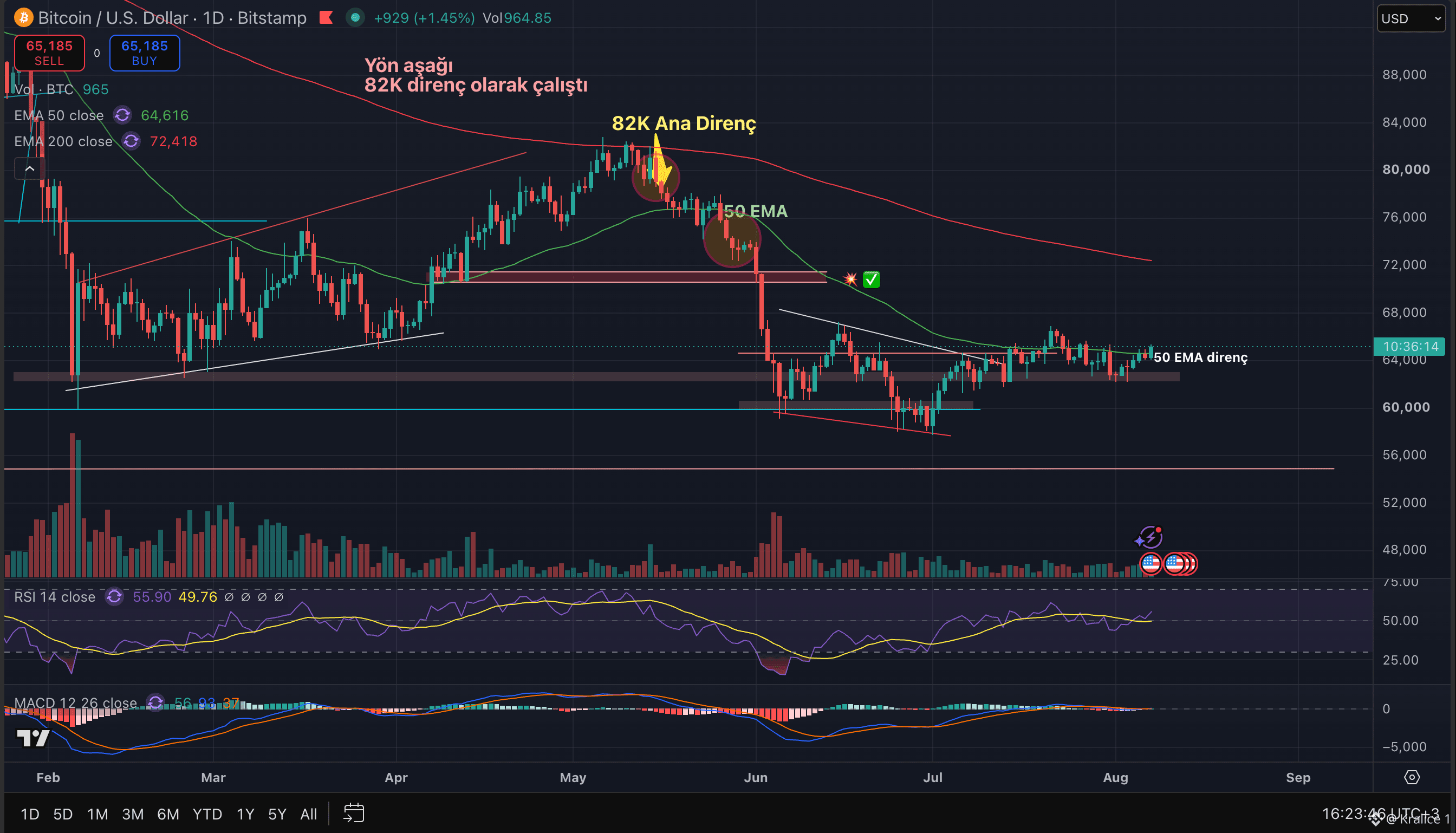Click the Jun label on time axis
The image size is (1456, 833).
point(756,778)
